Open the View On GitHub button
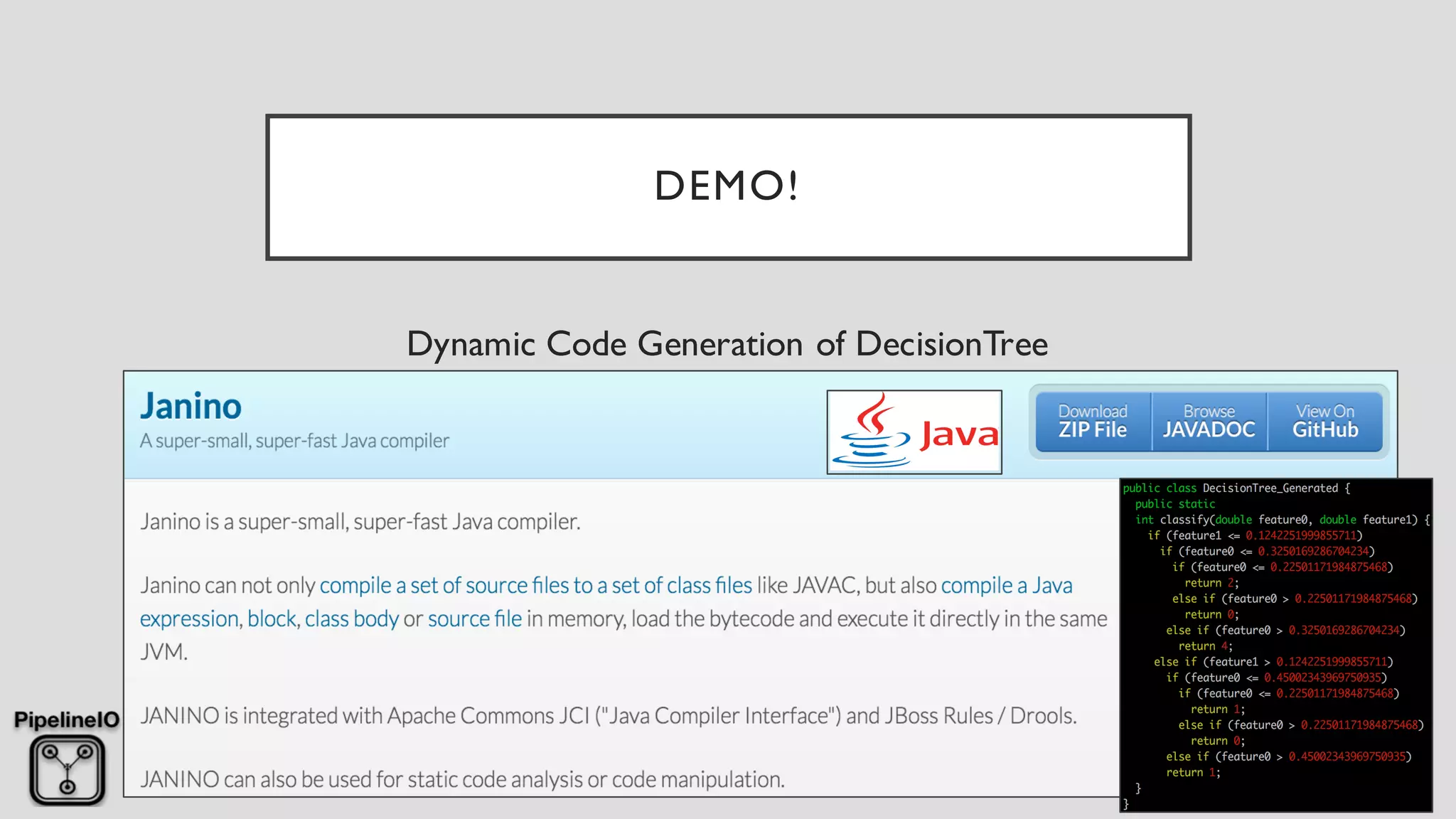The width and height of the screenshot is (1456, 819). [1325, 421]
